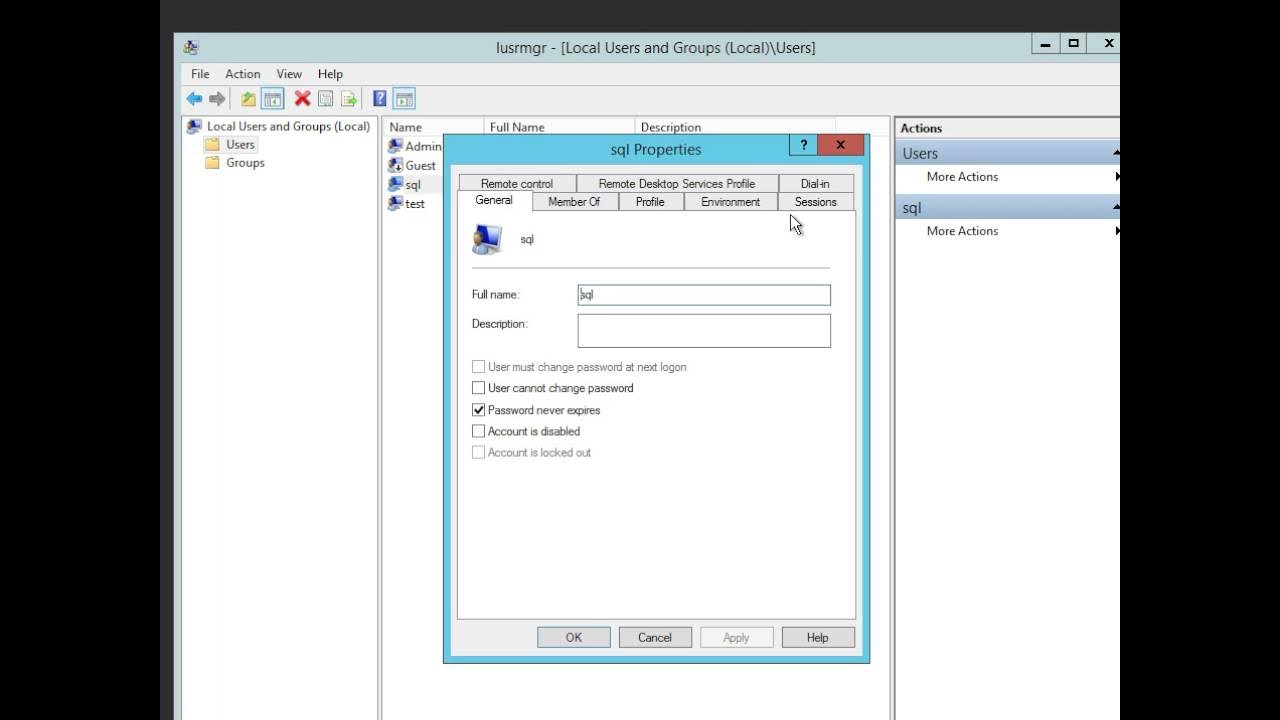Screen dimensions: 1280x720
Task: Click the Forward arrow in the toolbar
Action: [x=217, y=99]
